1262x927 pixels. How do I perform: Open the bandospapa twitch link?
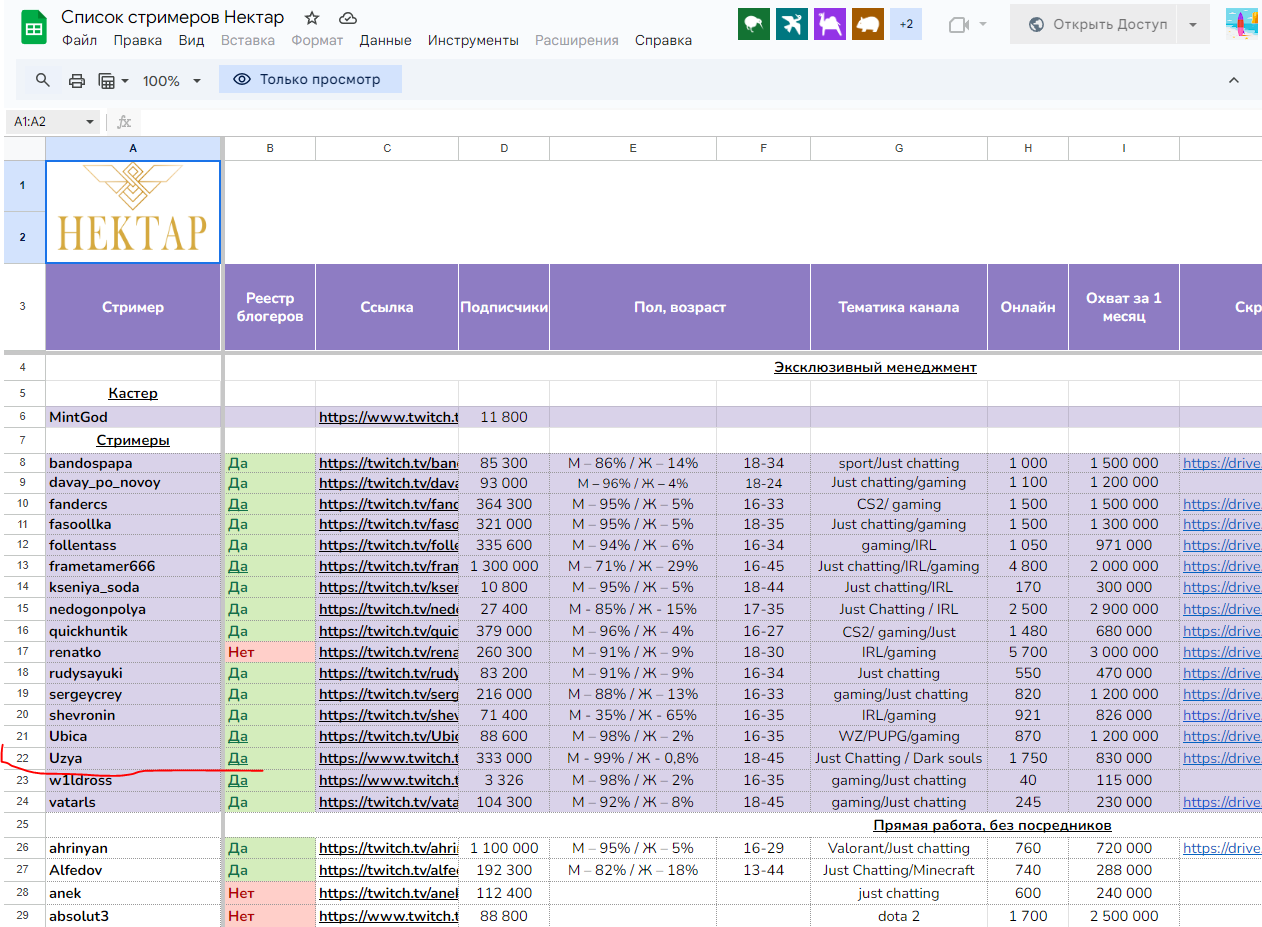click(388, 463)
